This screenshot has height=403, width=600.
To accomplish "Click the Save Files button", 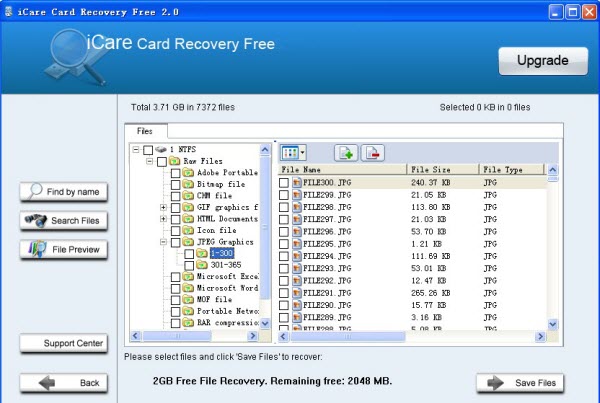I will (520, 383).
